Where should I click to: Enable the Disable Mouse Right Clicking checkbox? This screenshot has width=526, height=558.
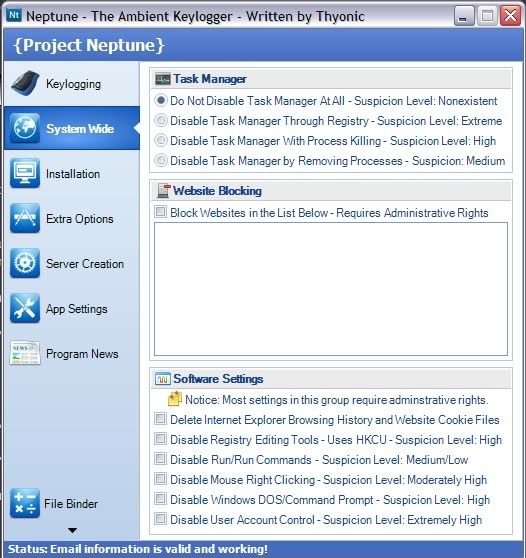(x=161, y=479)
